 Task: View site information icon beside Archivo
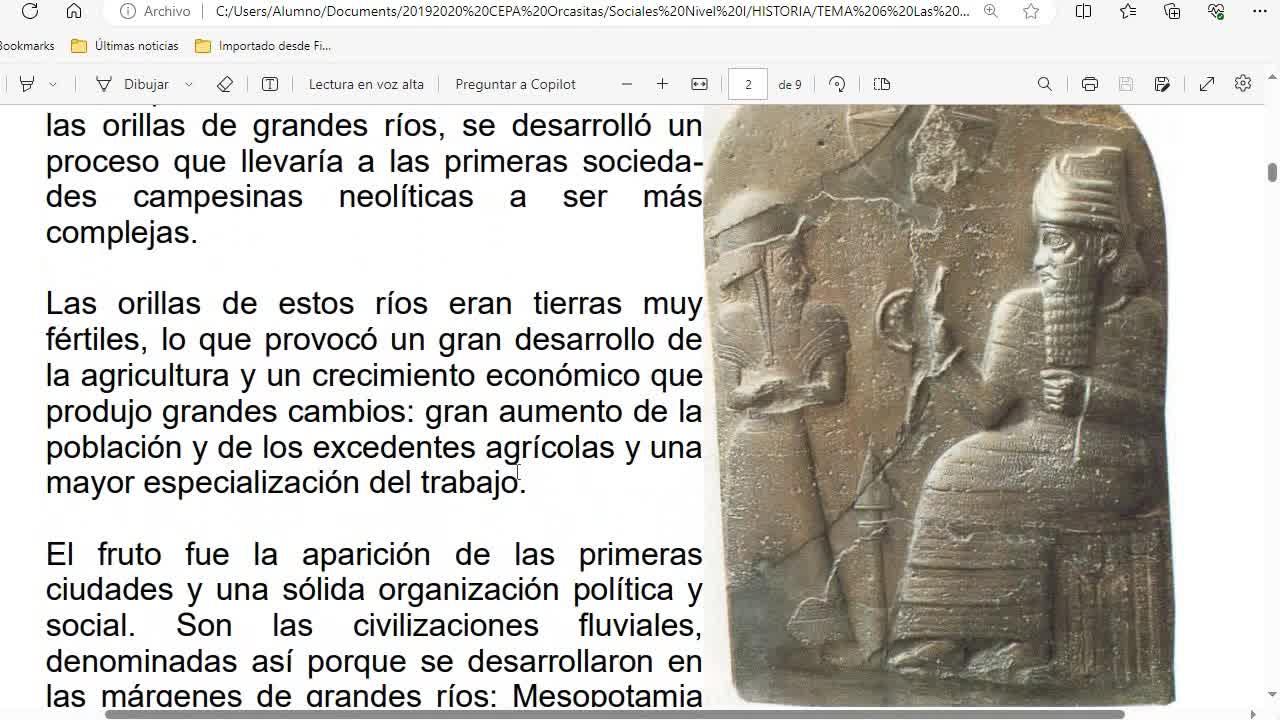click(128, 11)
